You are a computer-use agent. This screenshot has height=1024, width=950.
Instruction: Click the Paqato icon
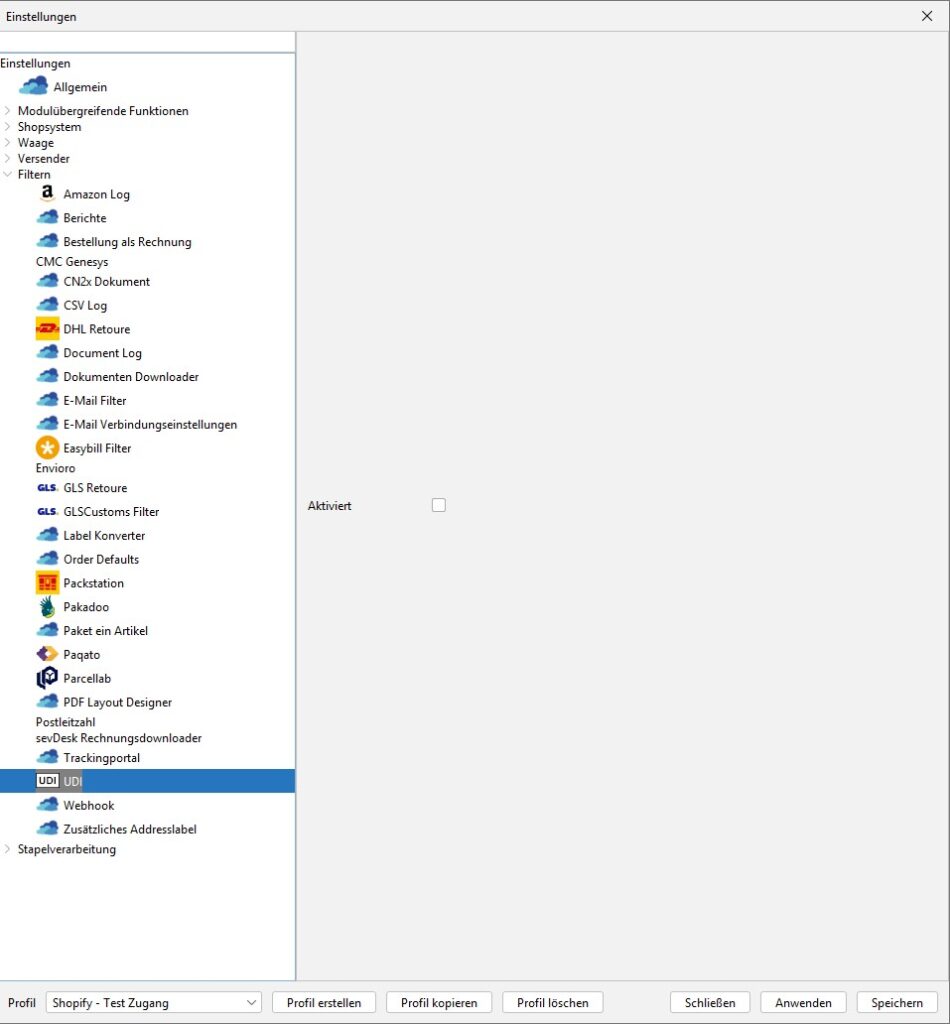pyautogui.click(x=47, y=655)
